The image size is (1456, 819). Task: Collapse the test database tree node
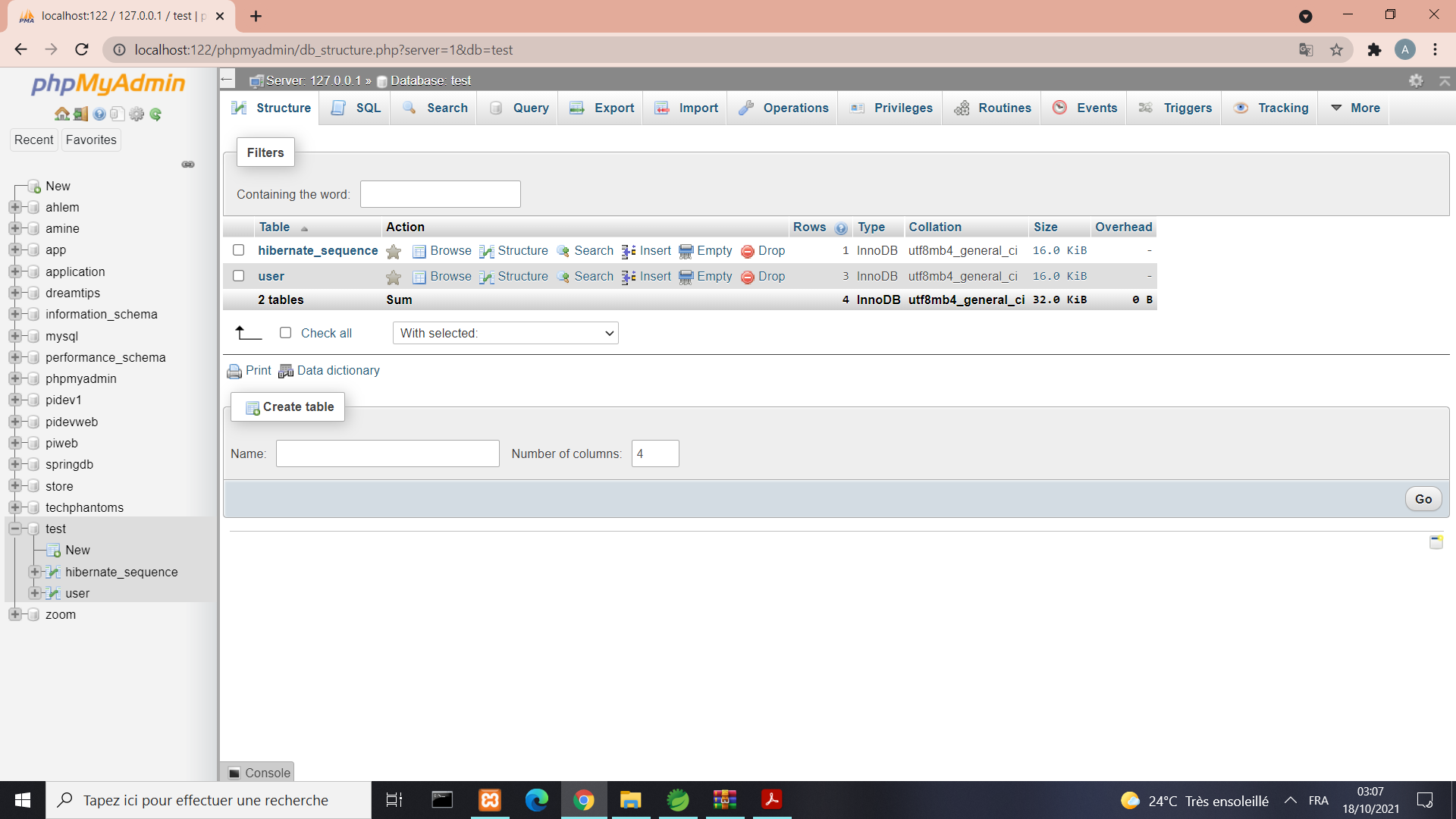coord(14,529)
